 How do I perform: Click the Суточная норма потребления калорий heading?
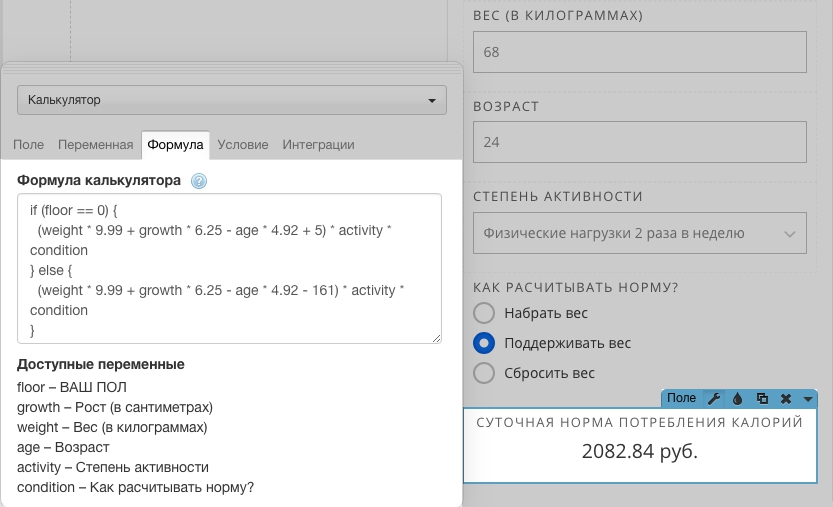click(640, 422)
